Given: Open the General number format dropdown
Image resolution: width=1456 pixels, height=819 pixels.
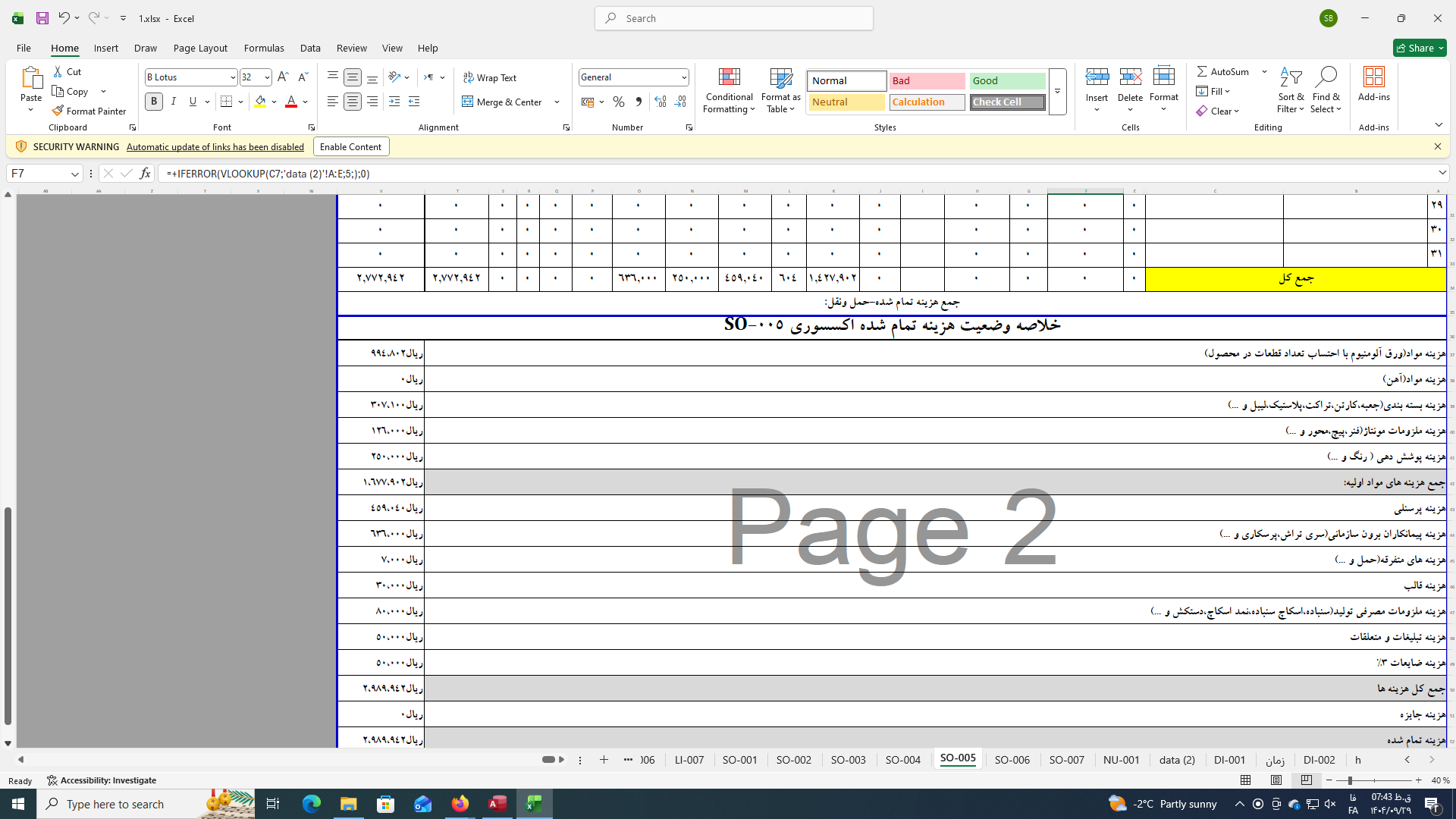Looking at the screenshot, I should pos(683,77).
